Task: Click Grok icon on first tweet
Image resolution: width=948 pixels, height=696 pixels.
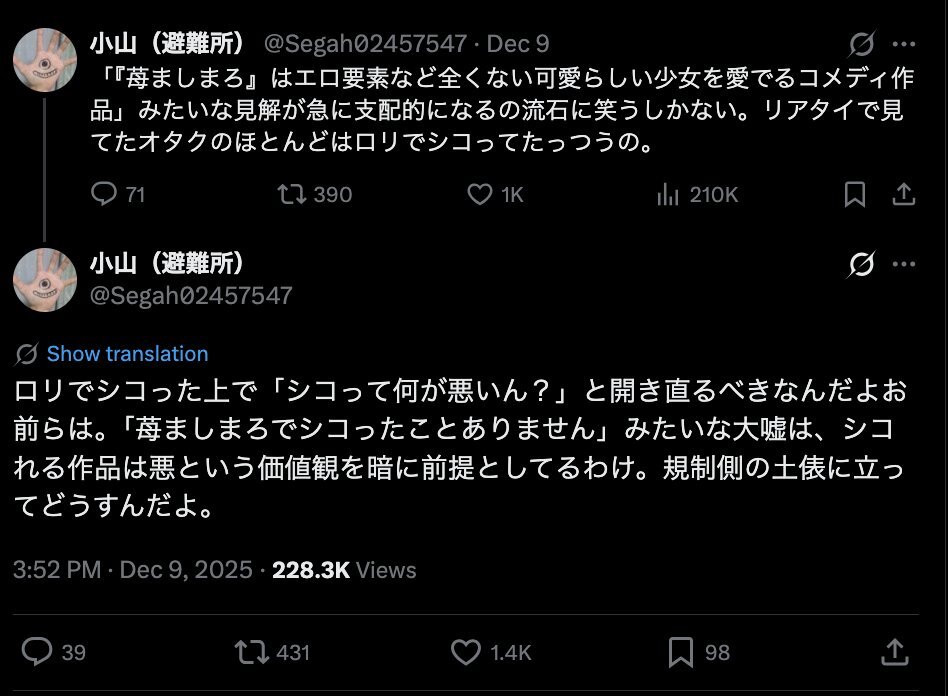Action: pos(861,45)
